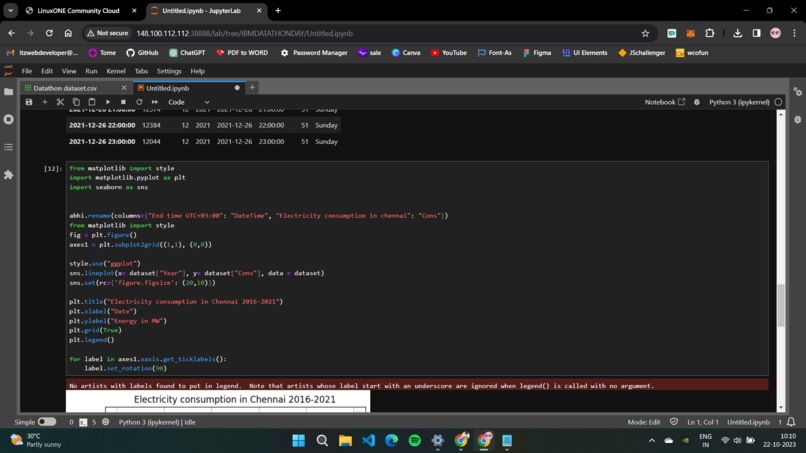Show hidden system tray icons
This screenshot has width=806, height=453.
[x=652, y=441]
